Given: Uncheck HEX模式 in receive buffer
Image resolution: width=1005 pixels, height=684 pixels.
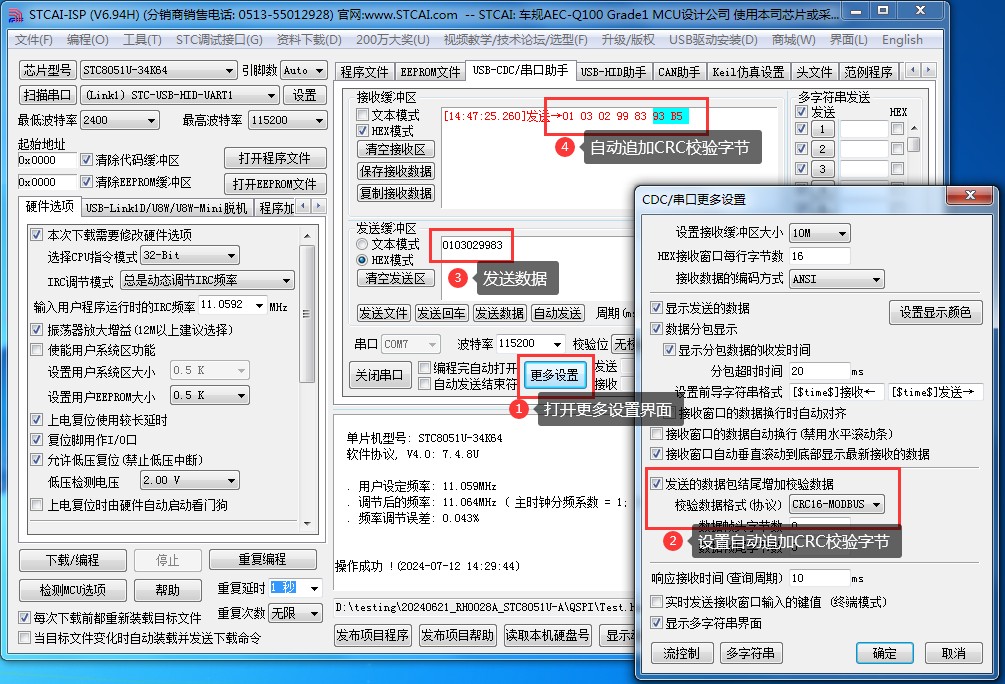Looking at the screenshot, I should coord(363,131).
